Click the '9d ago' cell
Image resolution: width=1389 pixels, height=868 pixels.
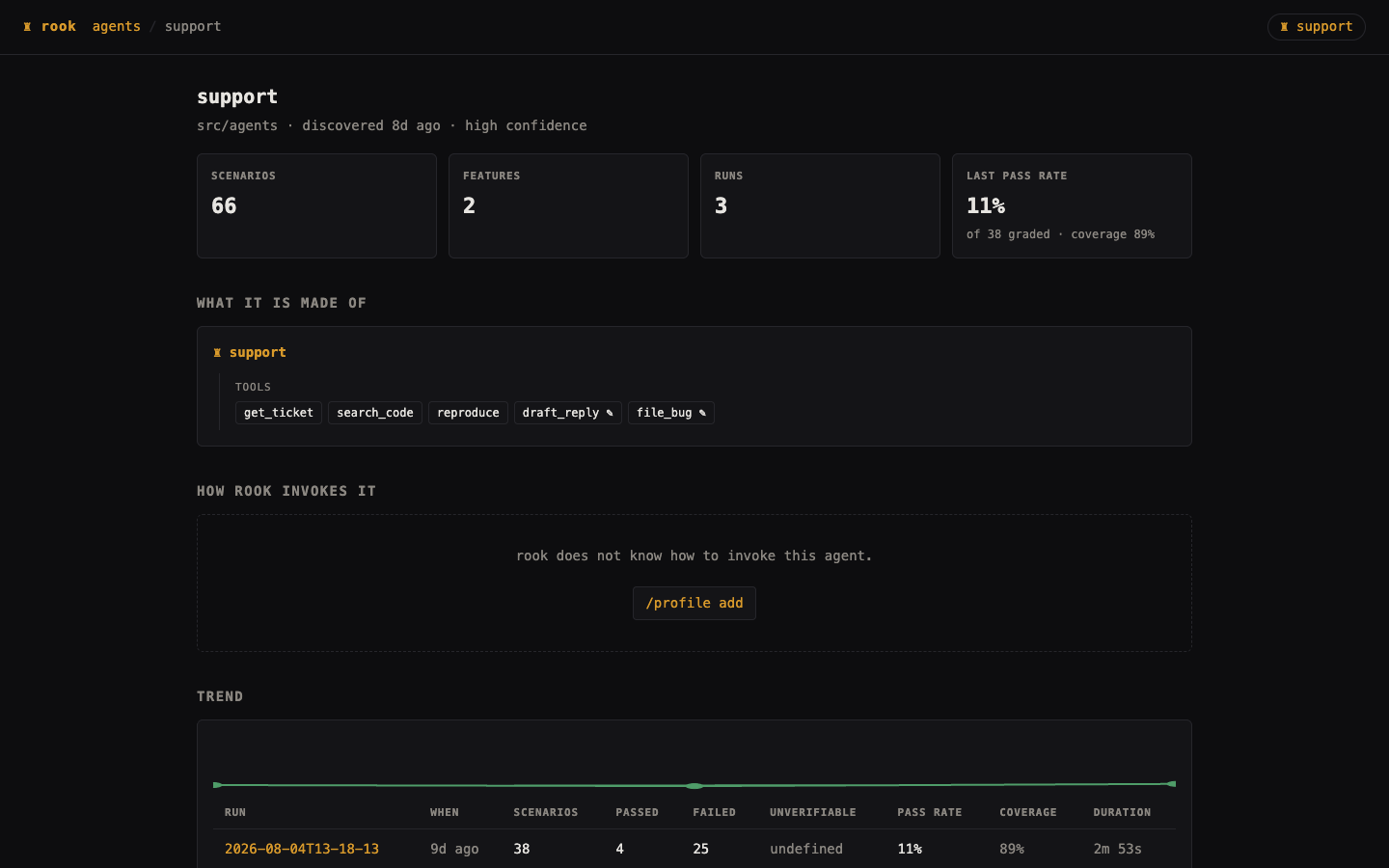tap(454, 849)
